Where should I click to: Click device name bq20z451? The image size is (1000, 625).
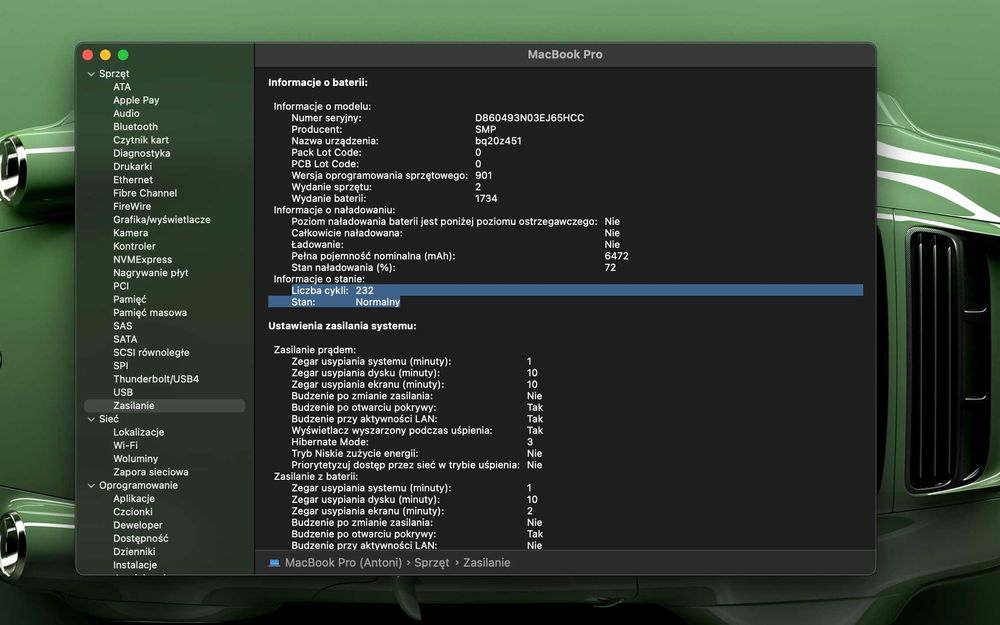[498, 141]
